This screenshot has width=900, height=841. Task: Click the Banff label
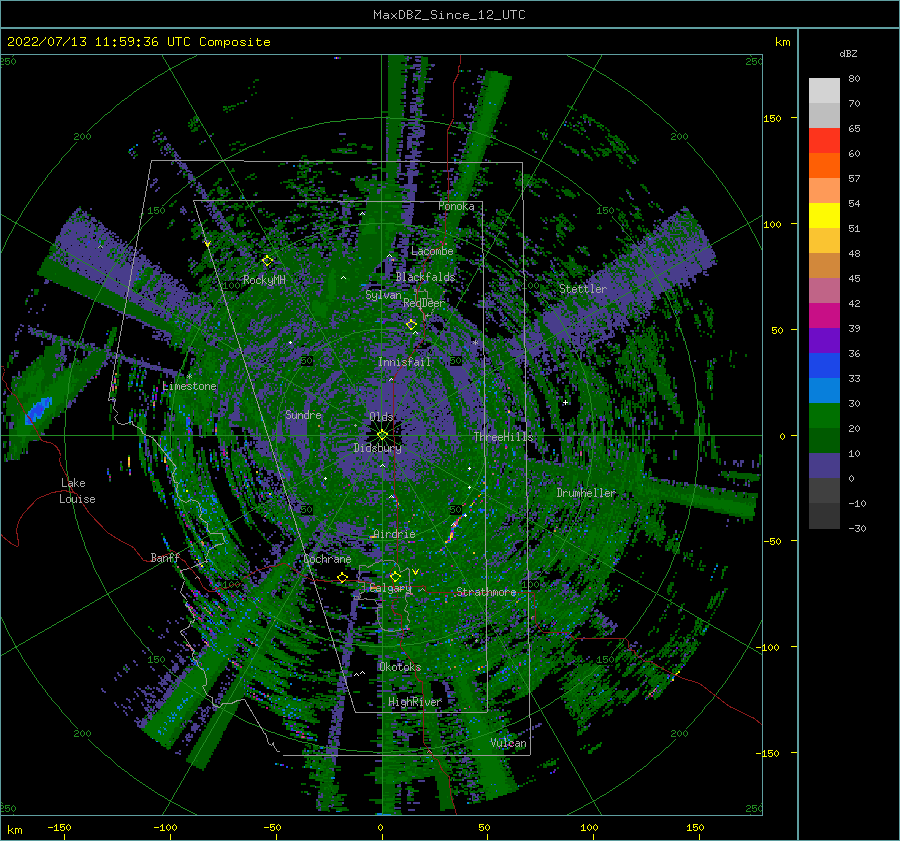pyautogui.click(x=165, y=558)
